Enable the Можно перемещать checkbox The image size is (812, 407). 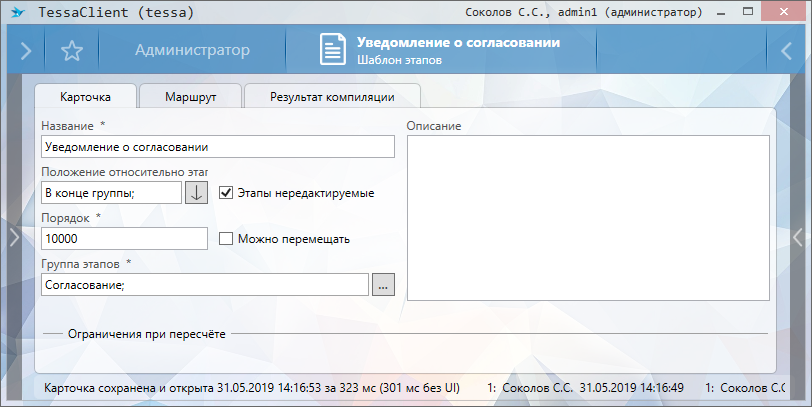226,239
